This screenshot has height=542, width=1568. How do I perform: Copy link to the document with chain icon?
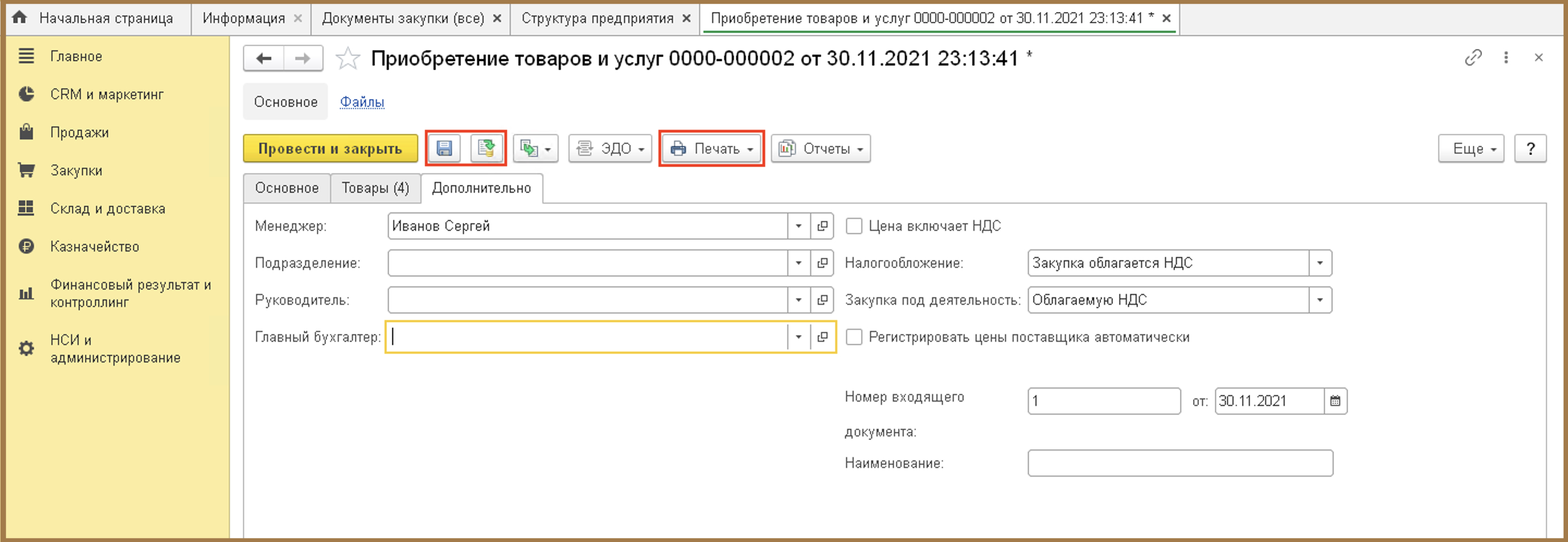click(x=1473, y=58)
